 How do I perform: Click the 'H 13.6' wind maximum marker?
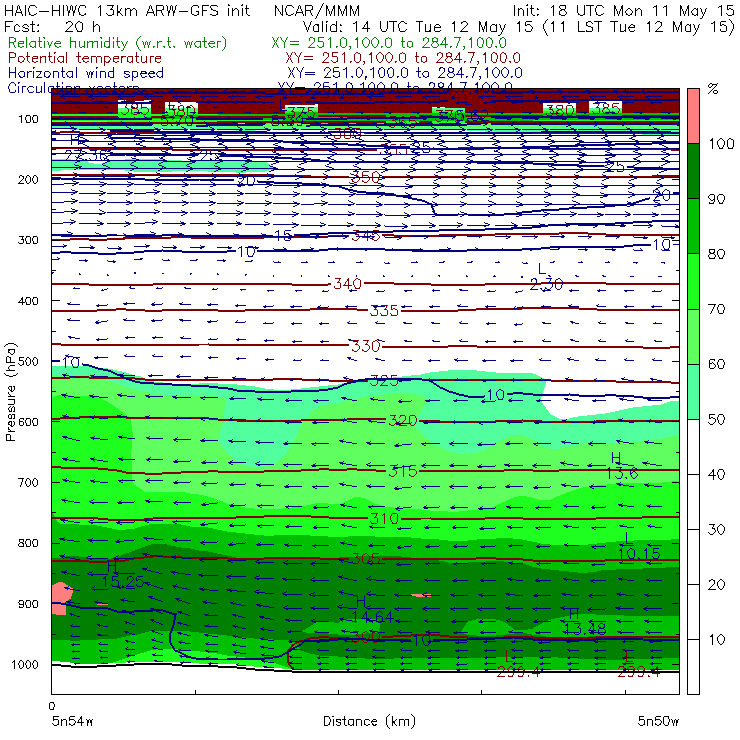[622, 466]
